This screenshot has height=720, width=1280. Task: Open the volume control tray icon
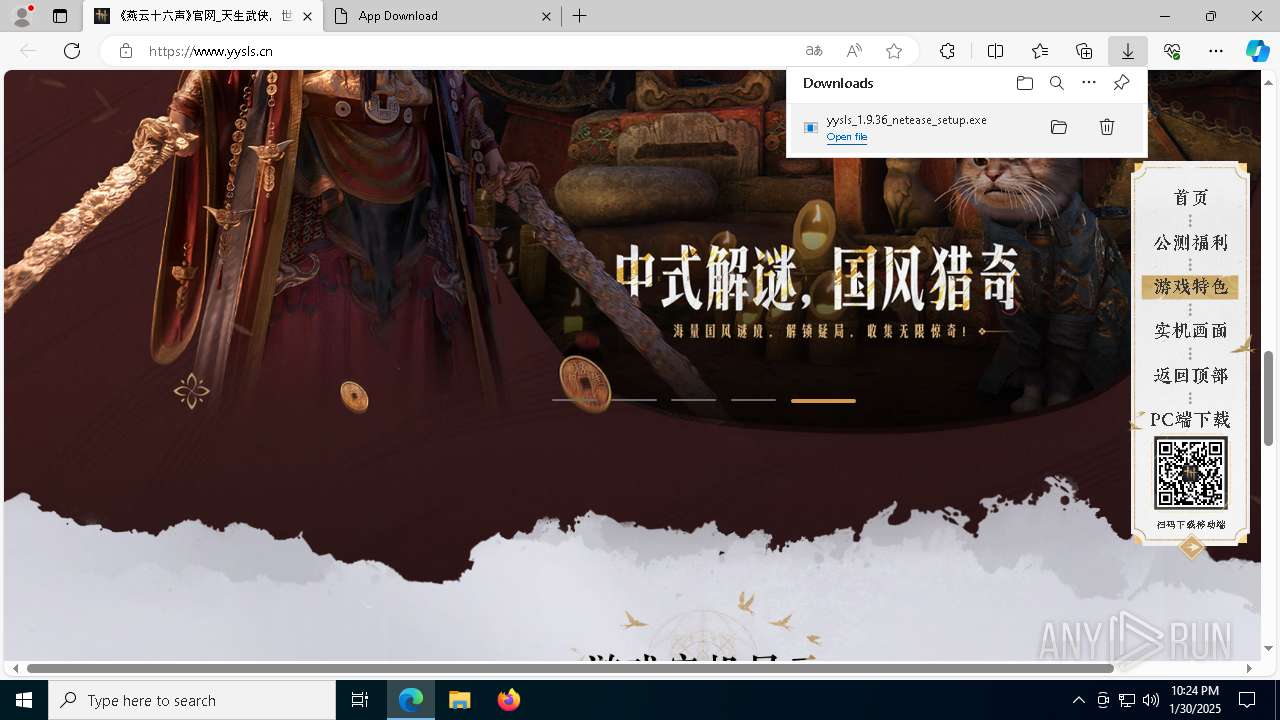click(x=1151, y=700)
